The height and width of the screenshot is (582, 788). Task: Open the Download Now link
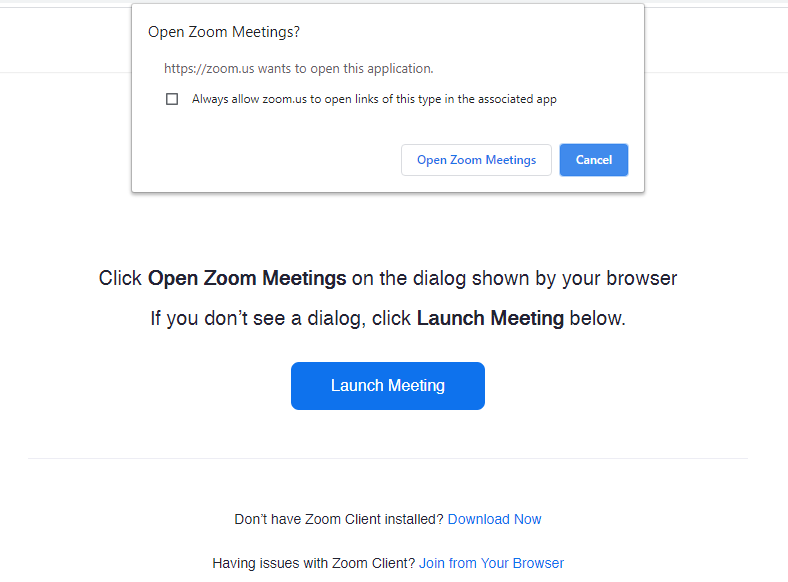494,519
